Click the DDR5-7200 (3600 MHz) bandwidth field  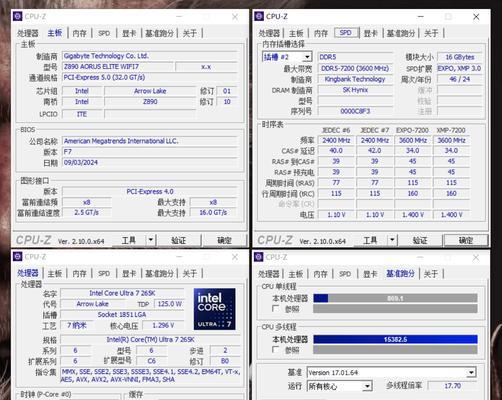click(x=355, y=68)
